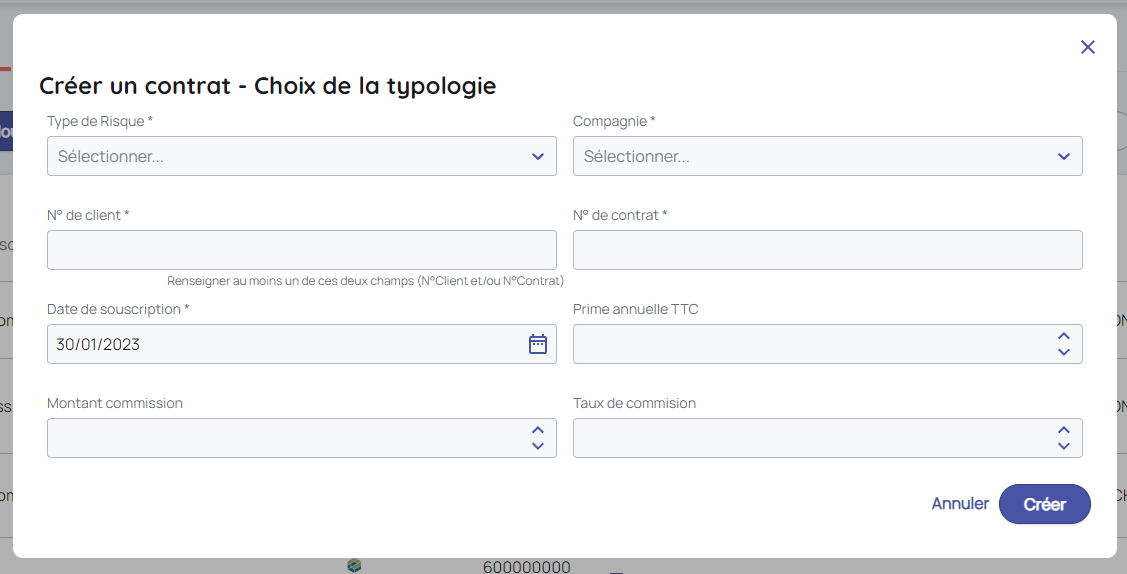This screenshot has width=1127, height=574.
Task: Increase the Taux de commision value
Action: (1064, 430)
